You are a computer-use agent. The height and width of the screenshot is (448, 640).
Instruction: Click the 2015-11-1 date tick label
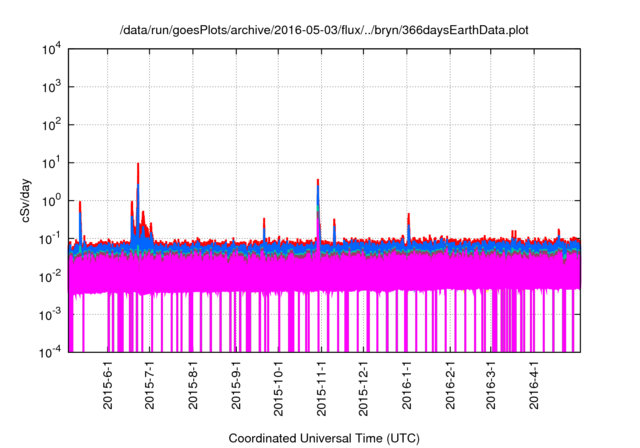click(x=321, y=388)
